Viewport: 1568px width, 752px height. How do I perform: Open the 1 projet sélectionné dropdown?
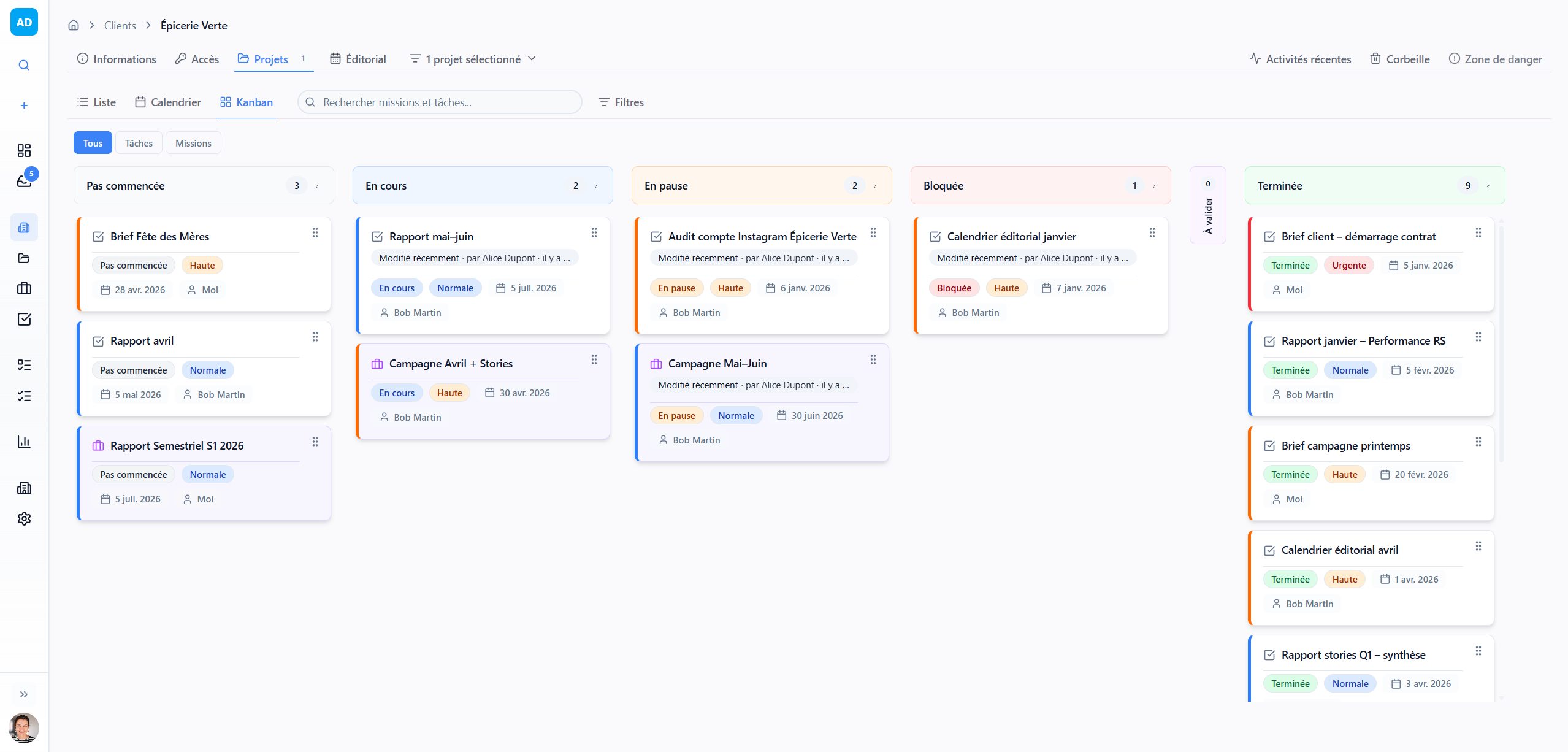[473, 59]
